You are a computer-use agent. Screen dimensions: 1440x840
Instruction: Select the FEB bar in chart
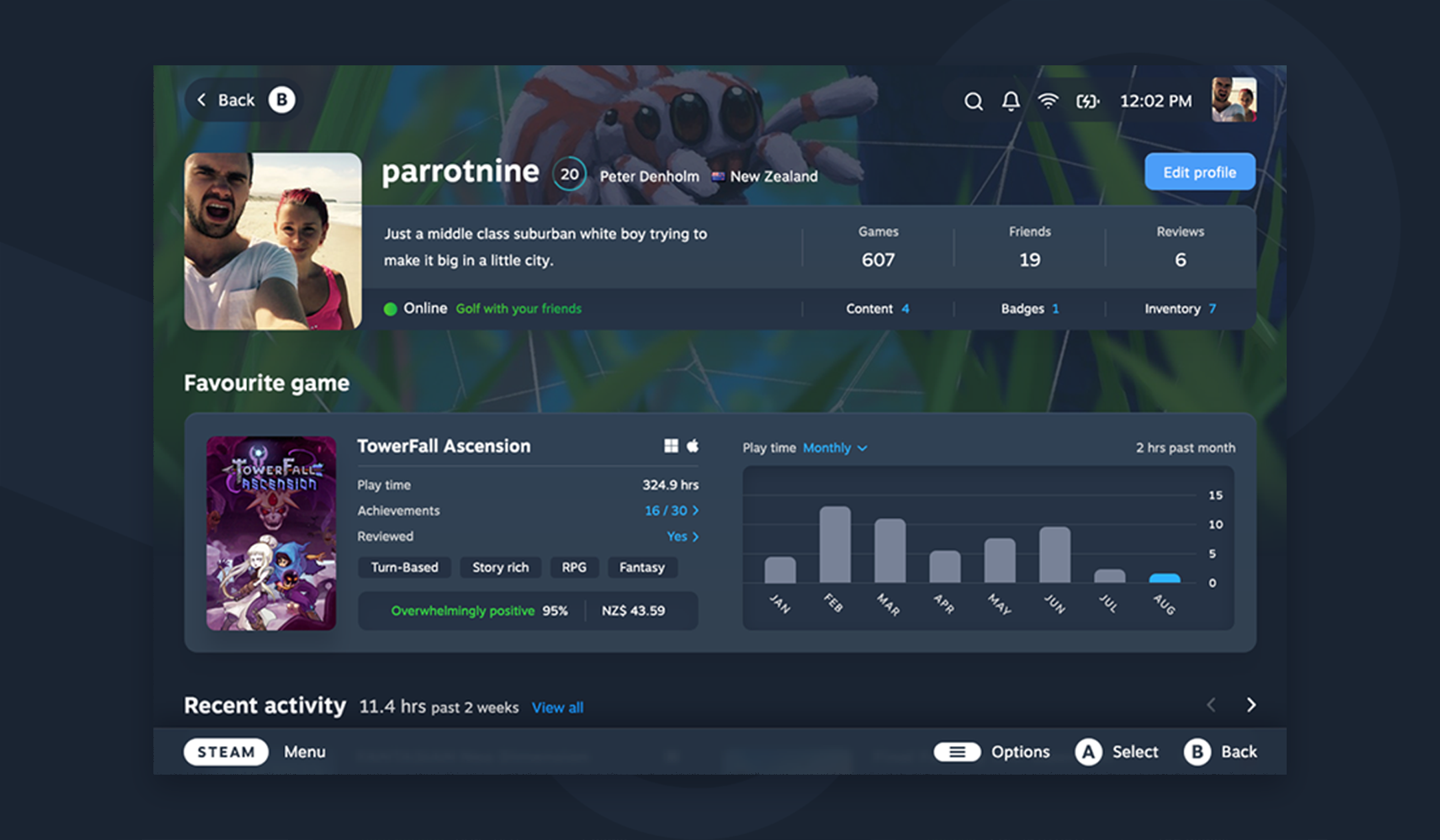coord(835,544)
